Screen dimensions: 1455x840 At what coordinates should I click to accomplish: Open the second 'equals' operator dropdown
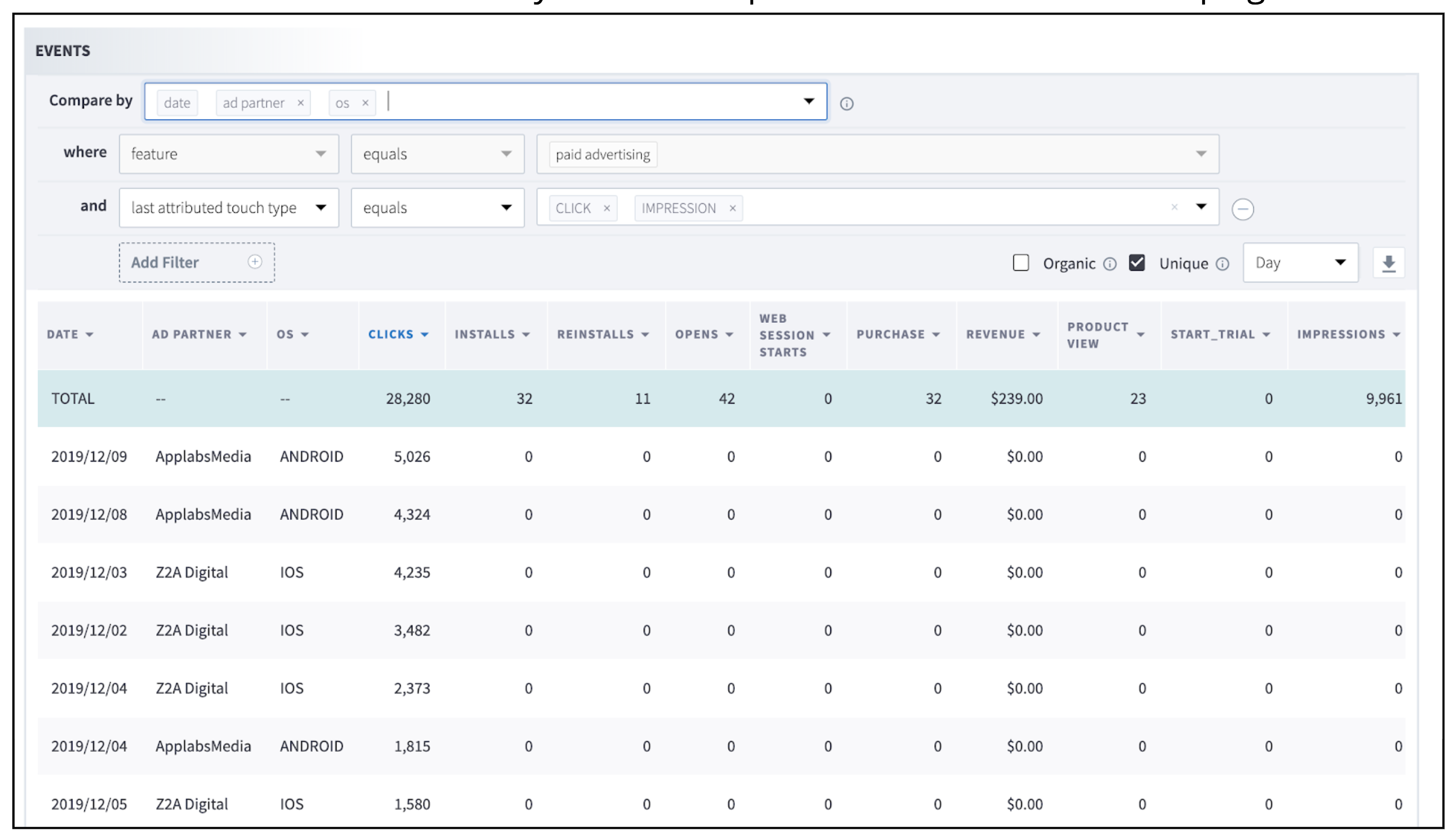pyautogui.click(x=437, y=208)
